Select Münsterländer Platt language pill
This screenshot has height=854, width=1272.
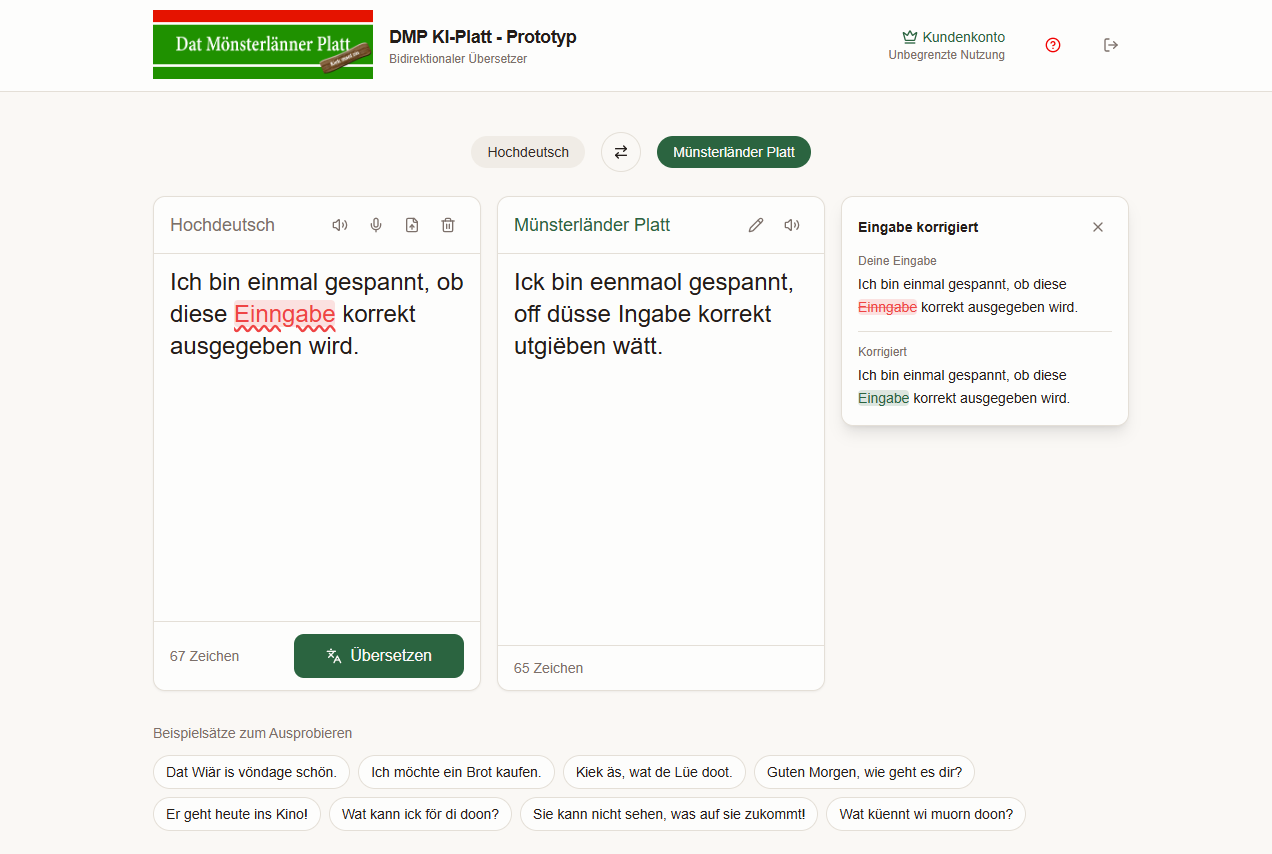(734, 152)
